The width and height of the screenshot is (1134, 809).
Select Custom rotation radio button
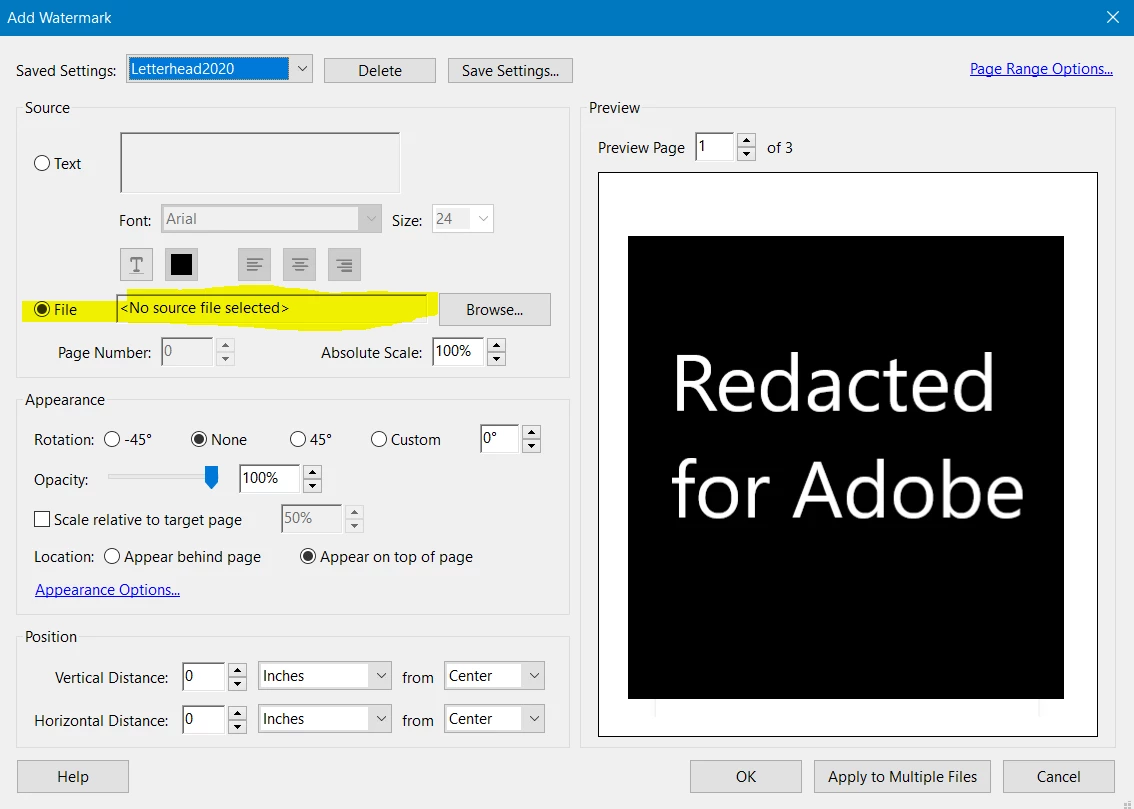pyautogui.click(x=378, y=440)
